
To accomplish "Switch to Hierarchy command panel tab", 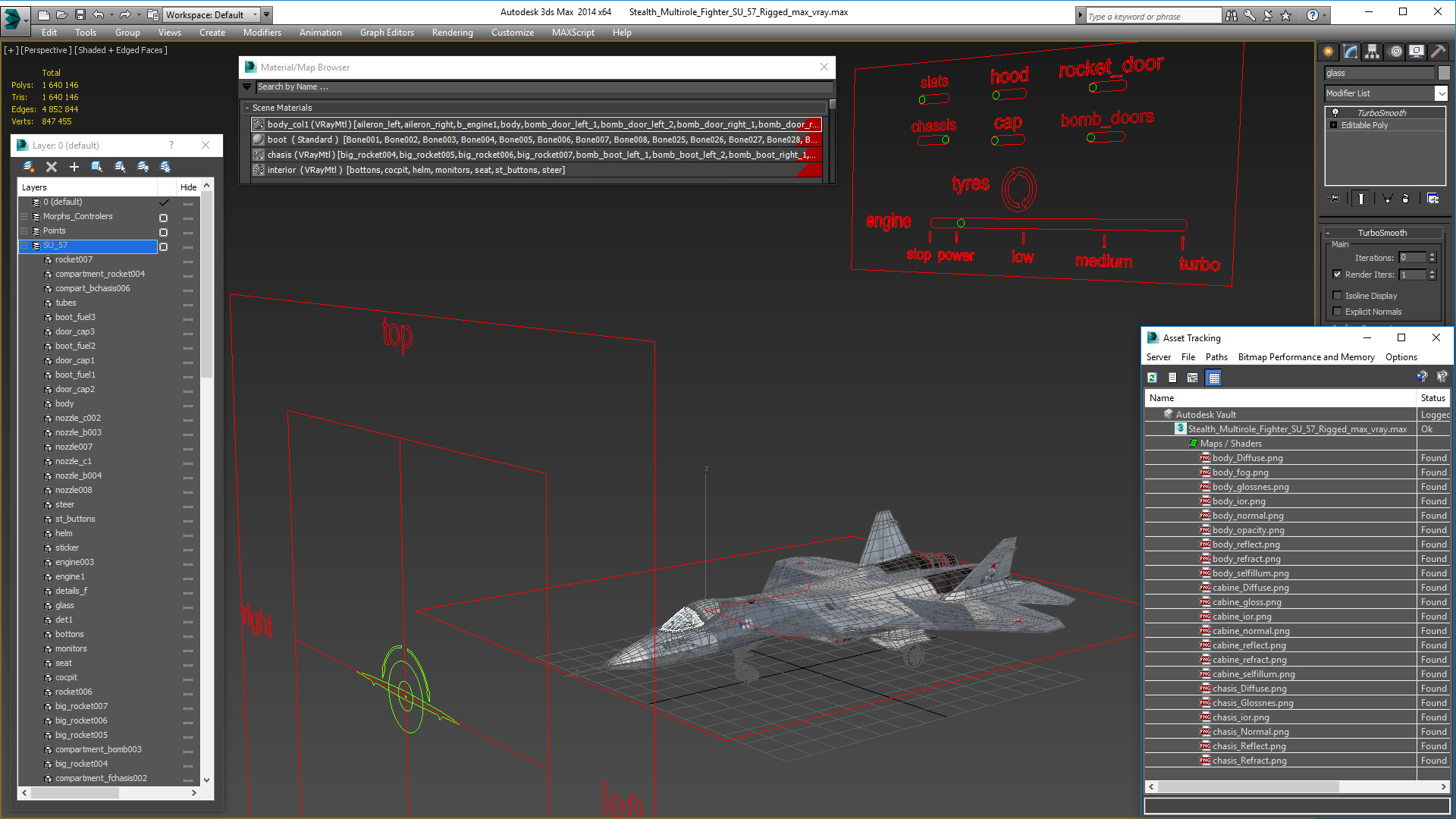I will 1373,52.
